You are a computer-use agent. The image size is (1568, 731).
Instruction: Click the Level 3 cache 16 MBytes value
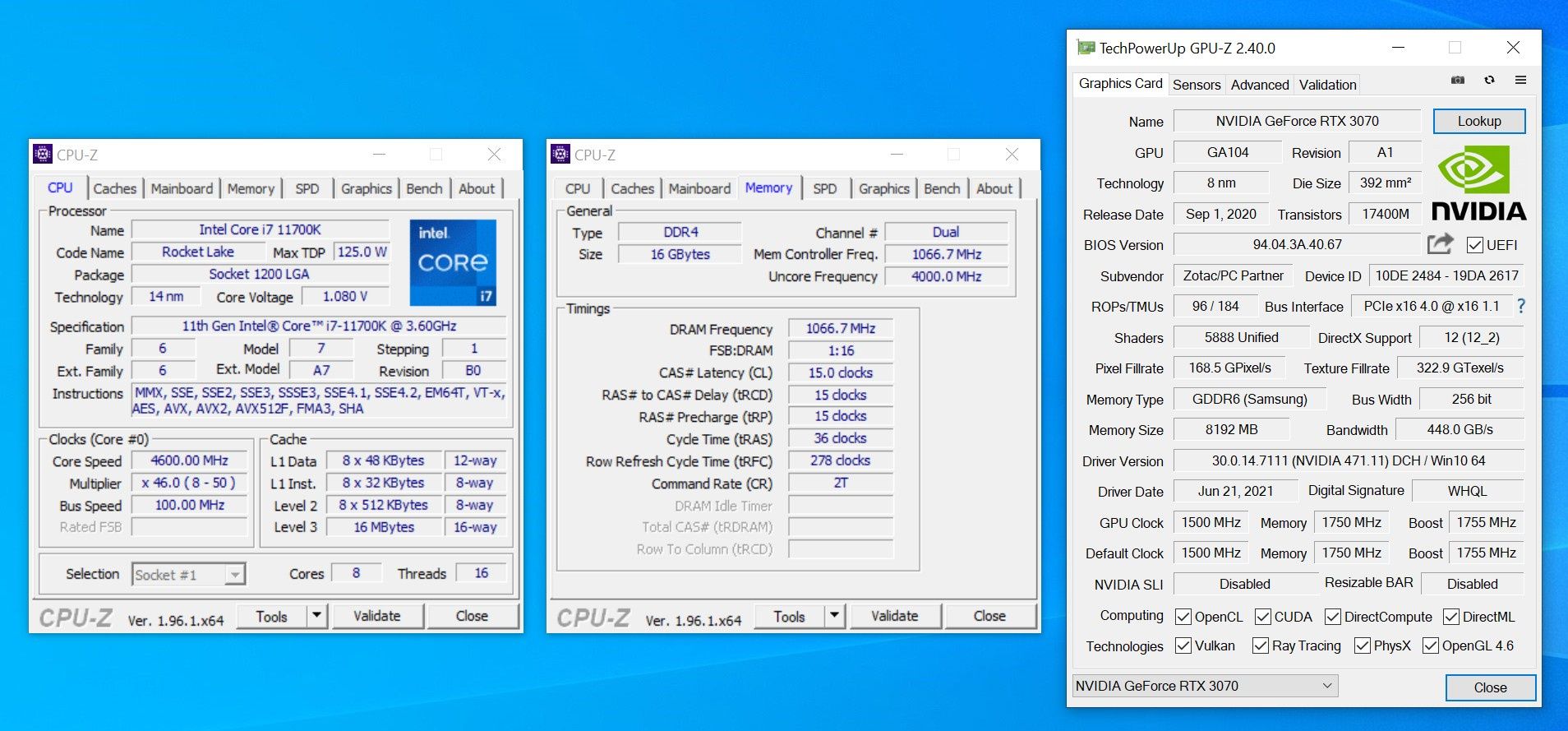tap(384, 527)
